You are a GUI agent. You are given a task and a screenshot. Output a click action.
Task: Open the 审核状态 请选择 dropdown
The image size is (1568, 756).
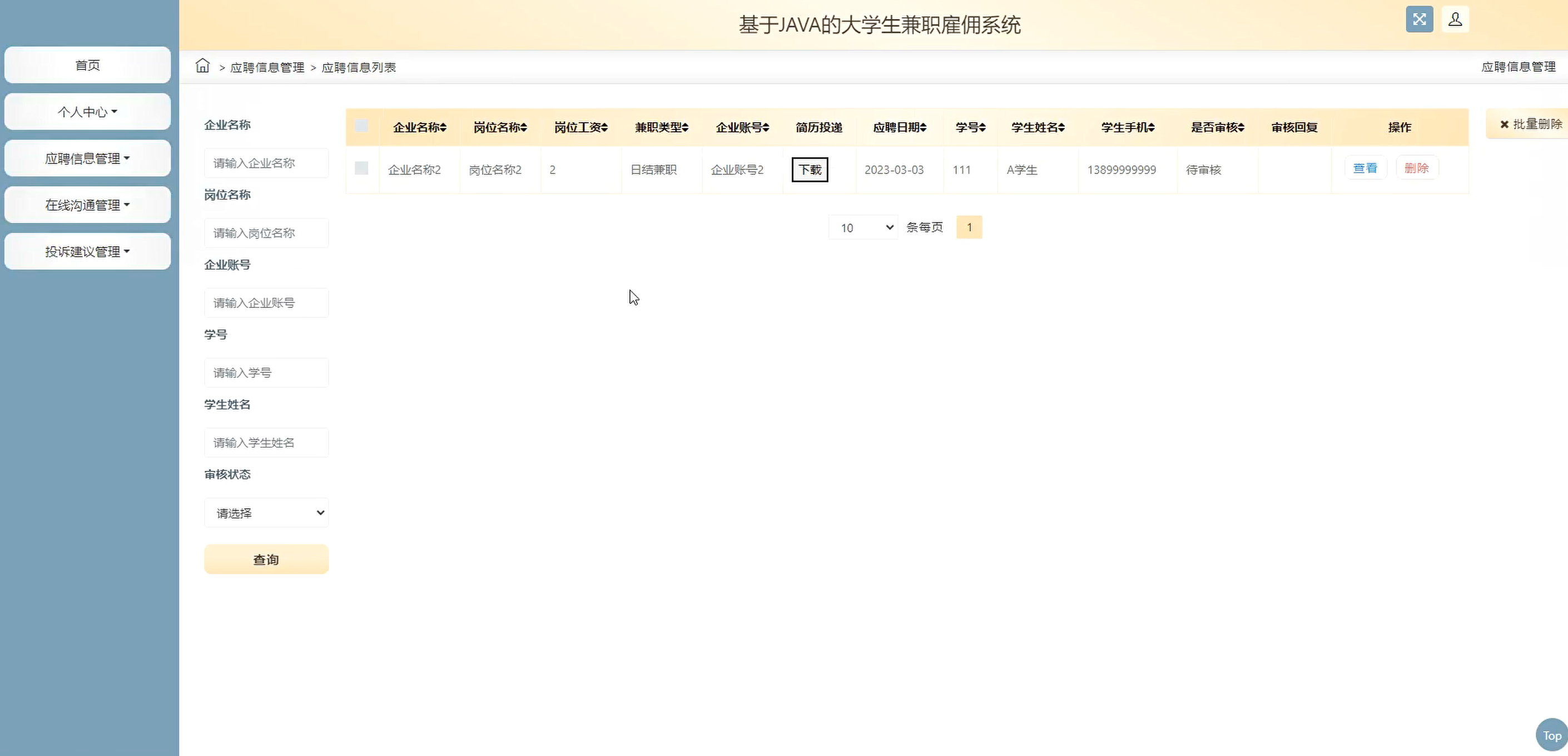point(266,513)
